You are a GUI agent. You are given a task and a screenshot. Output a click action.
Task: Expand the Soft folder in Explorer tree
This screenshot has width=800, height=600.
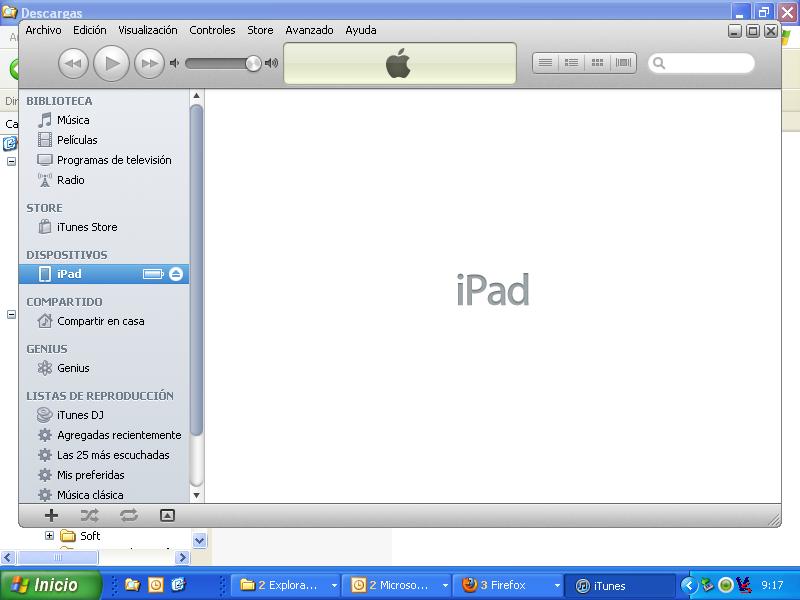(49, 536)
